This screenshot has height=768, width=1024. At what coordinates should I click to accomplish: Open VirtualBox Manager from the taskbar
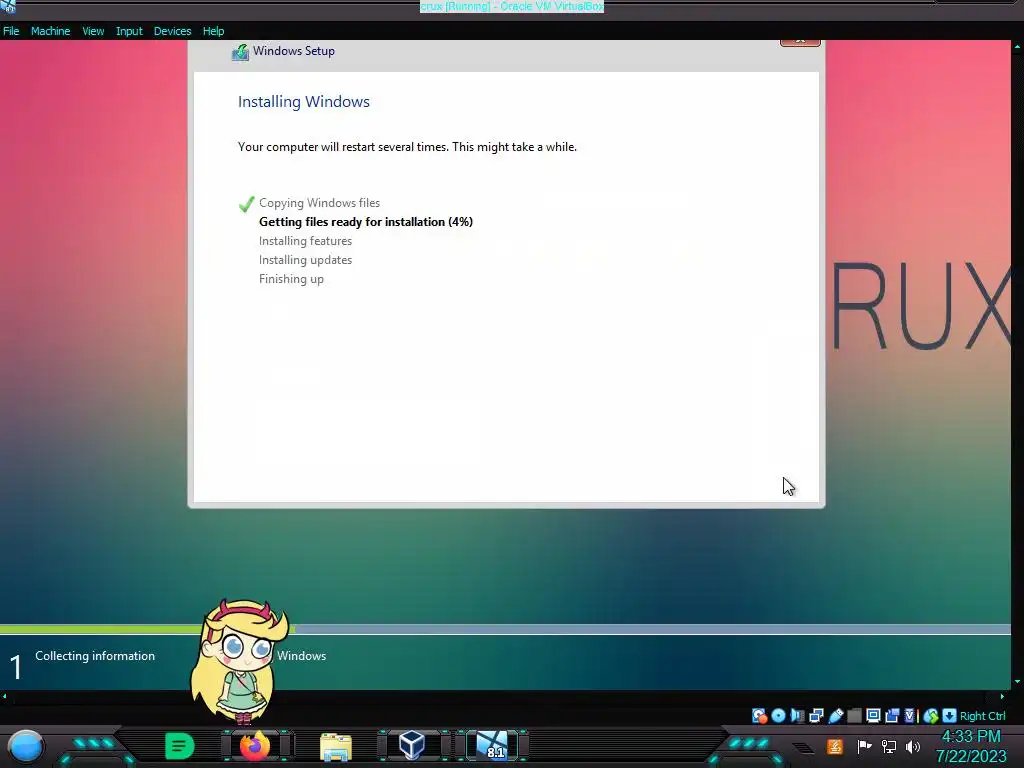(x=412, y=745)
